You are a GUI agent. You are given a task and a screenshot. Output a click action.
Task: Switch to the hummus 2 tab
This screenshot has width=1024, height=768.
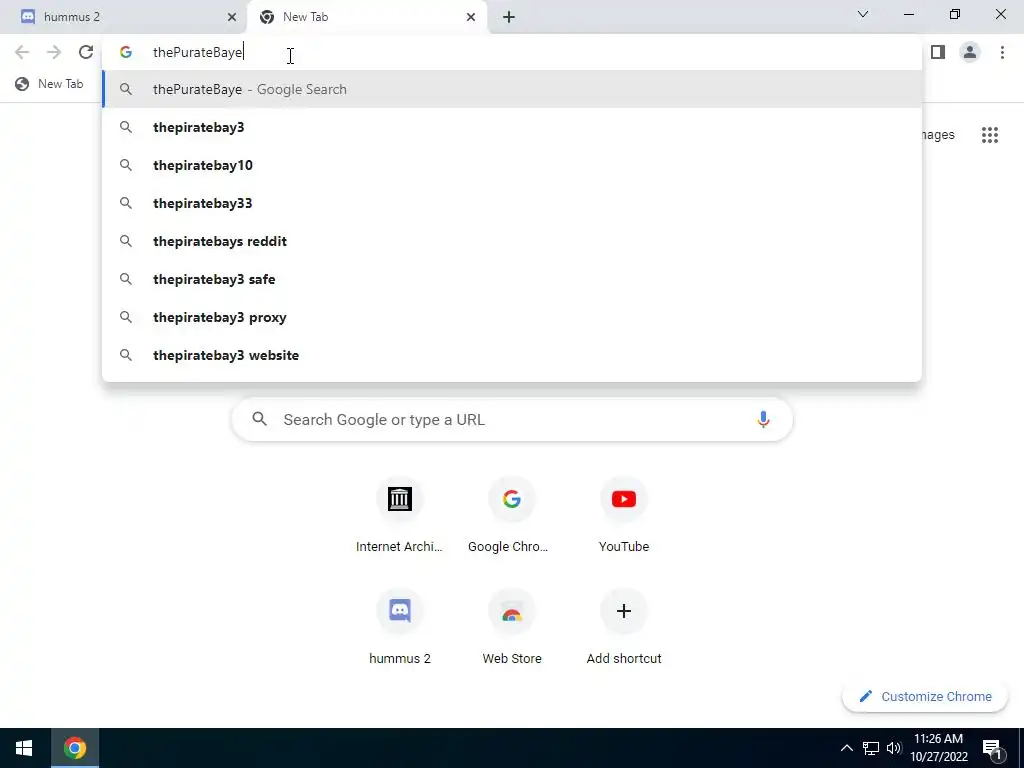coord(123,17)
